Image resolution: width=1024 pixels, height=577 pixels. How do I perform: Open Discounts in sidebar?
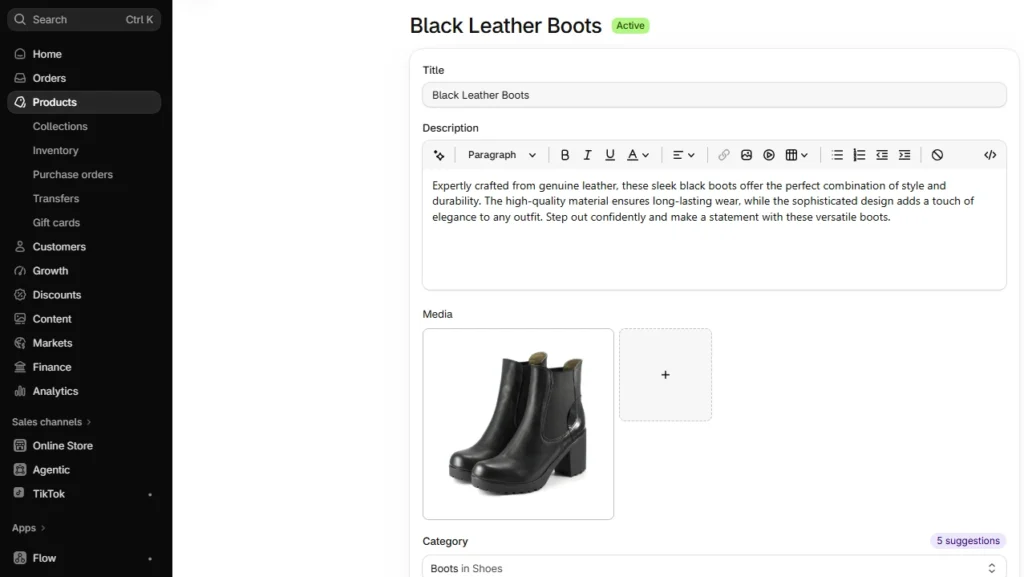tap(84, 295)
